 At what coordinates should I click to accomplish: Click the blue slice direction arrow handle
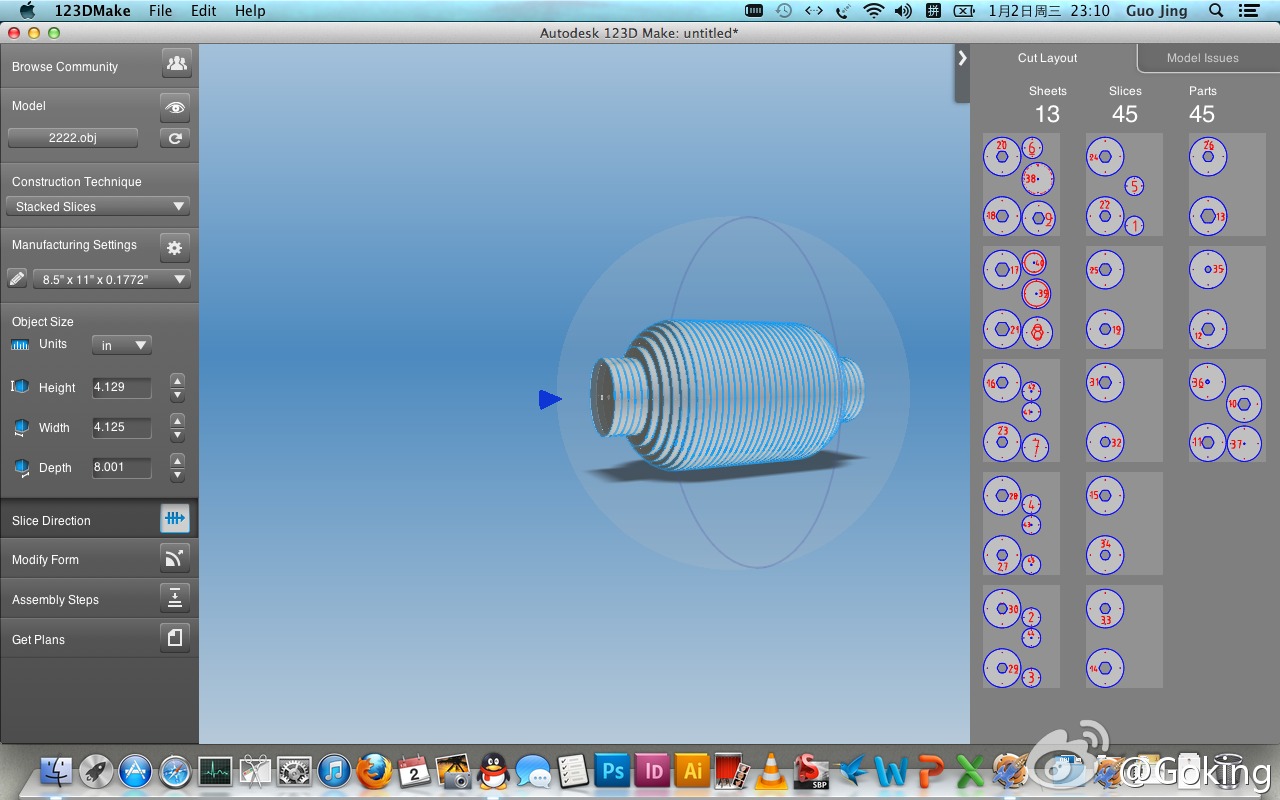(x=550, y=400)
